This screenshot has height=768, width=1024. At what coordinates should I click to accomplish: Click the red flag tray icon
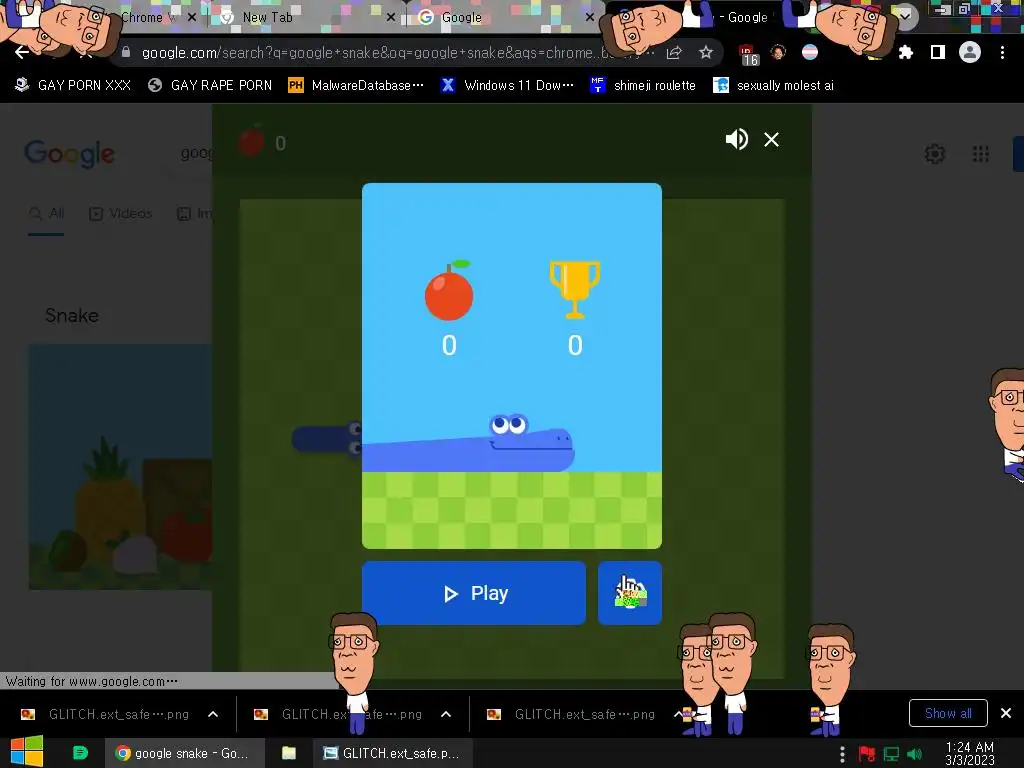[867, 754]
